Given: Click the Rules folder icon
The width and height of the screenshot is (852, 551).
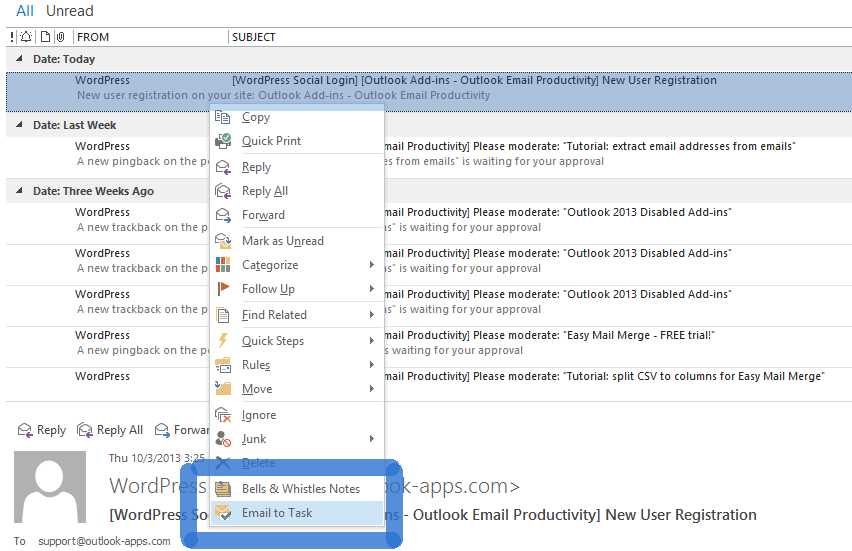Looking at the screenshot, I should pyautogui.click(x=223, y=365).
